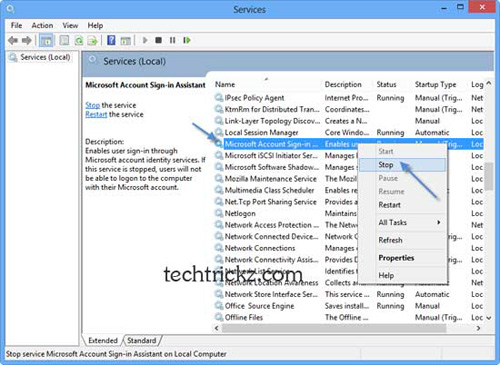Click the vertical scrollbar down arrow
Viewport: 500px width, 365px height.
pos(489,318)
